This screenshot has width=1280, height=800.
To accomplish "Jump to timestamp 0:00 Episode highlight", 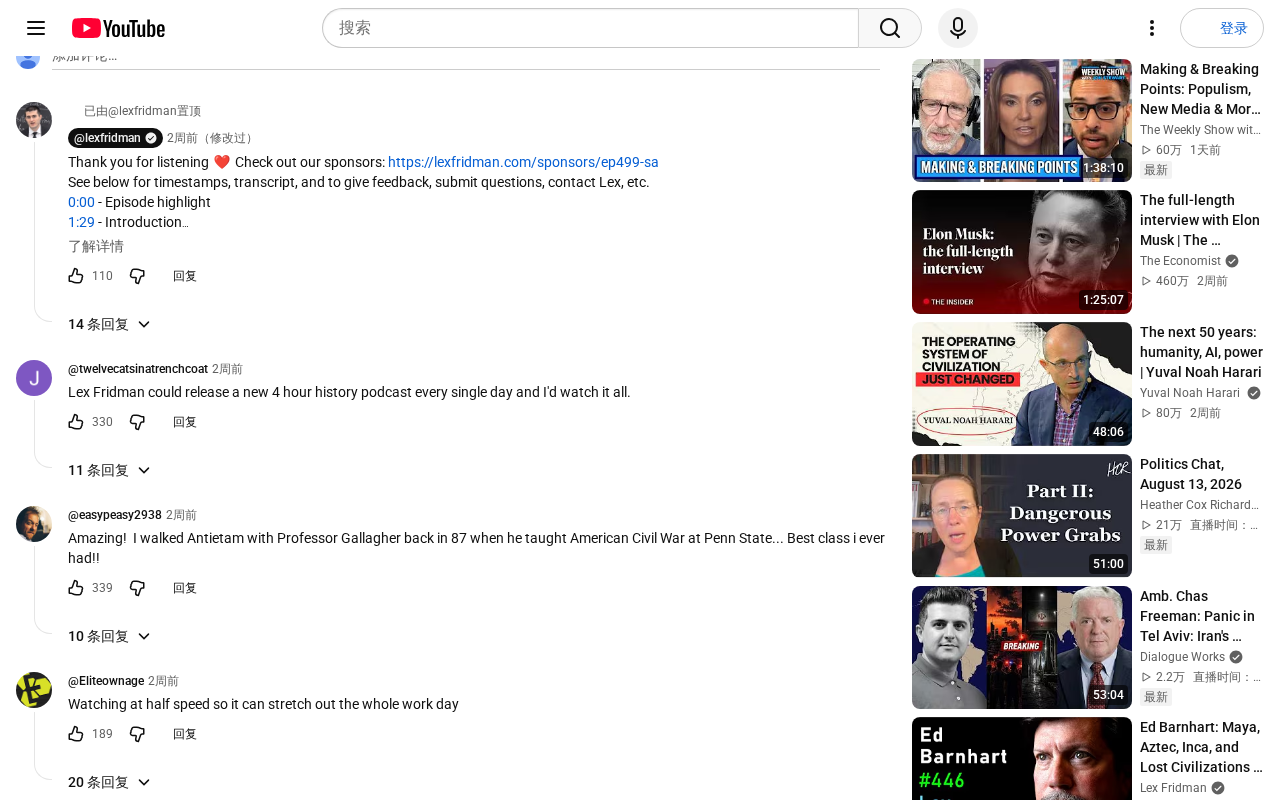I will click(x=81, y=202).
